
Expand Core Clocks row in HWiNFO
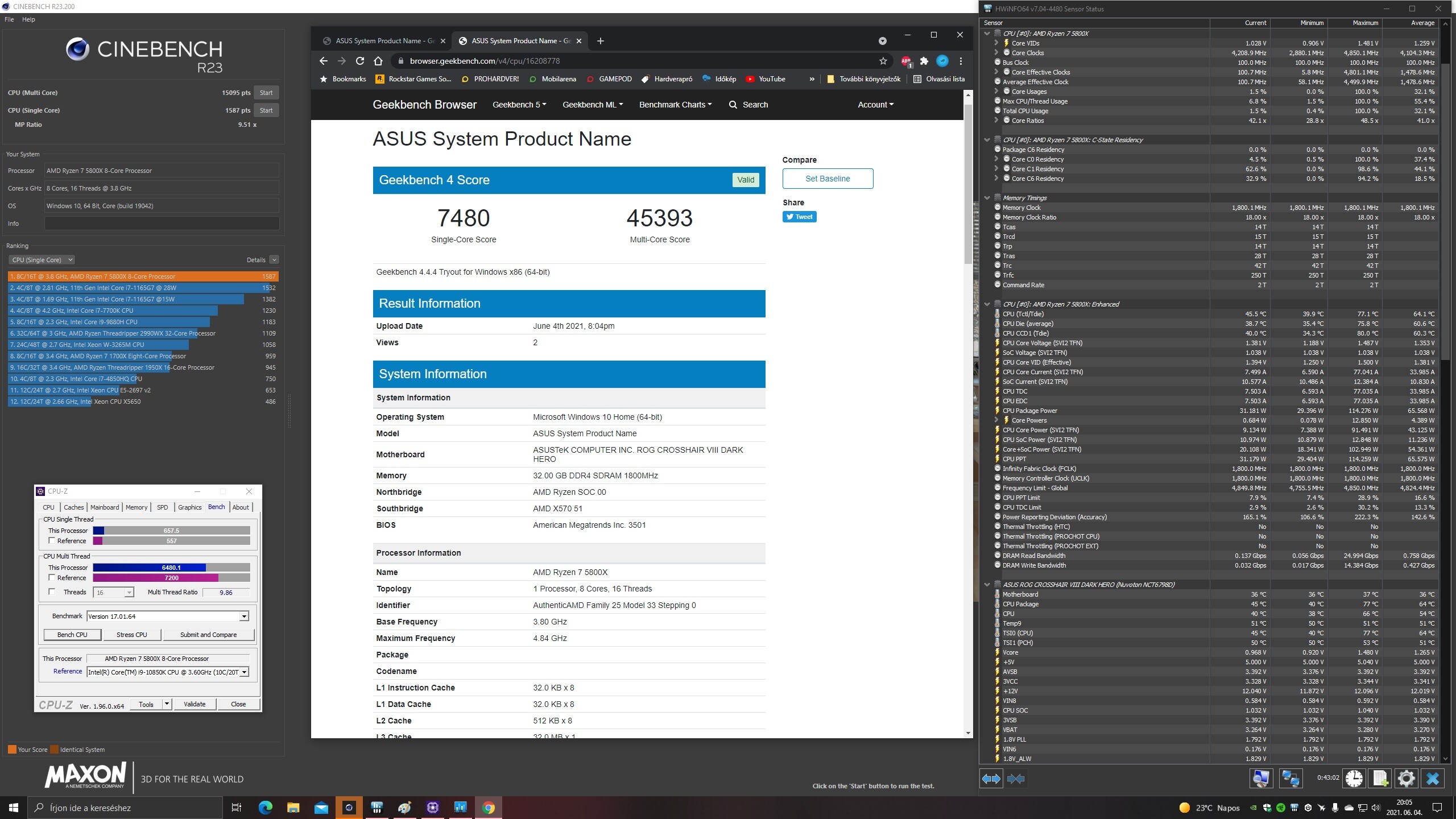[x=996, y=53]
